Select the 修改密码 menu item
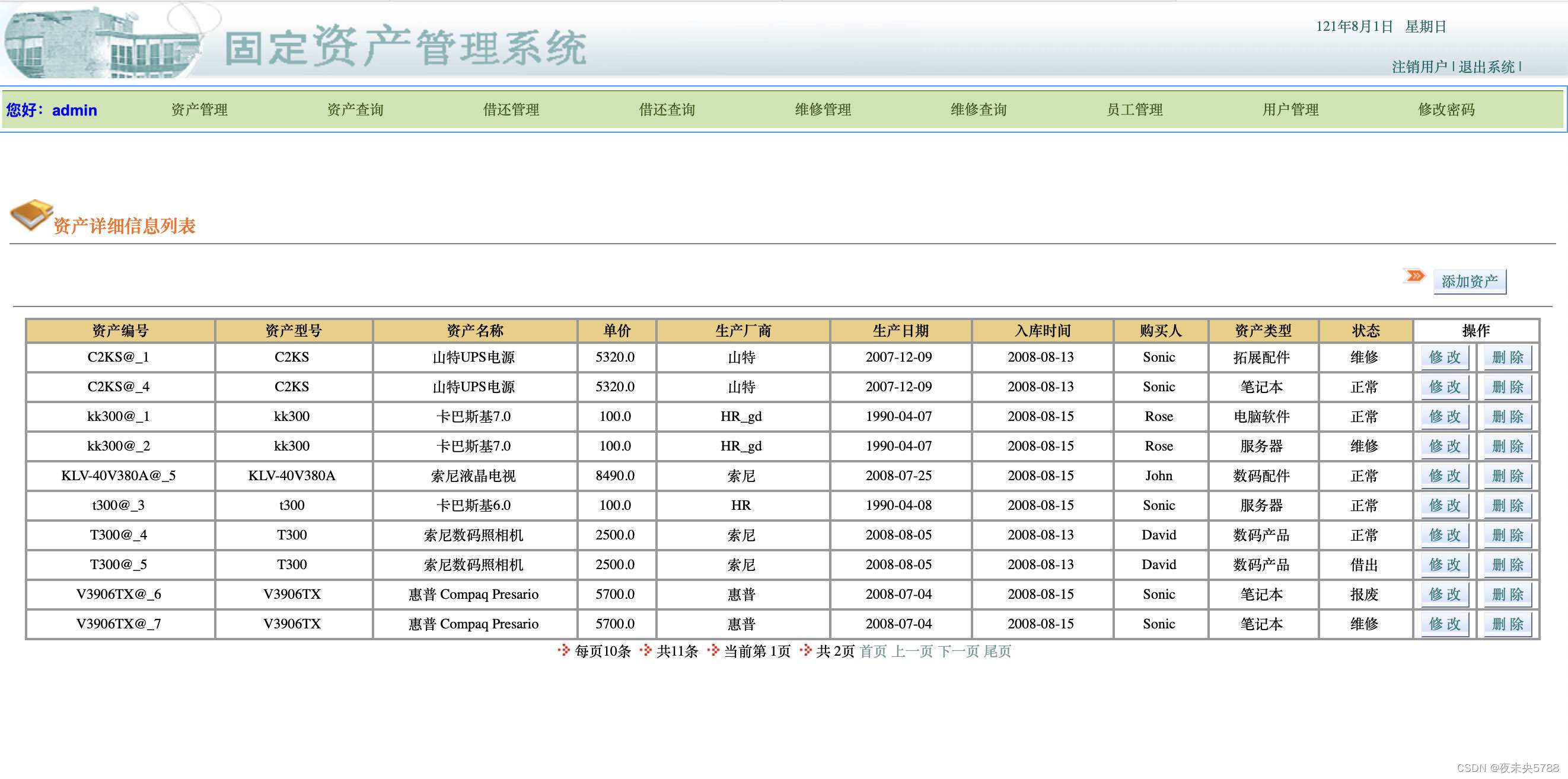The image size is (1568, 779). pyautogui.click(x=1446, y=110)
